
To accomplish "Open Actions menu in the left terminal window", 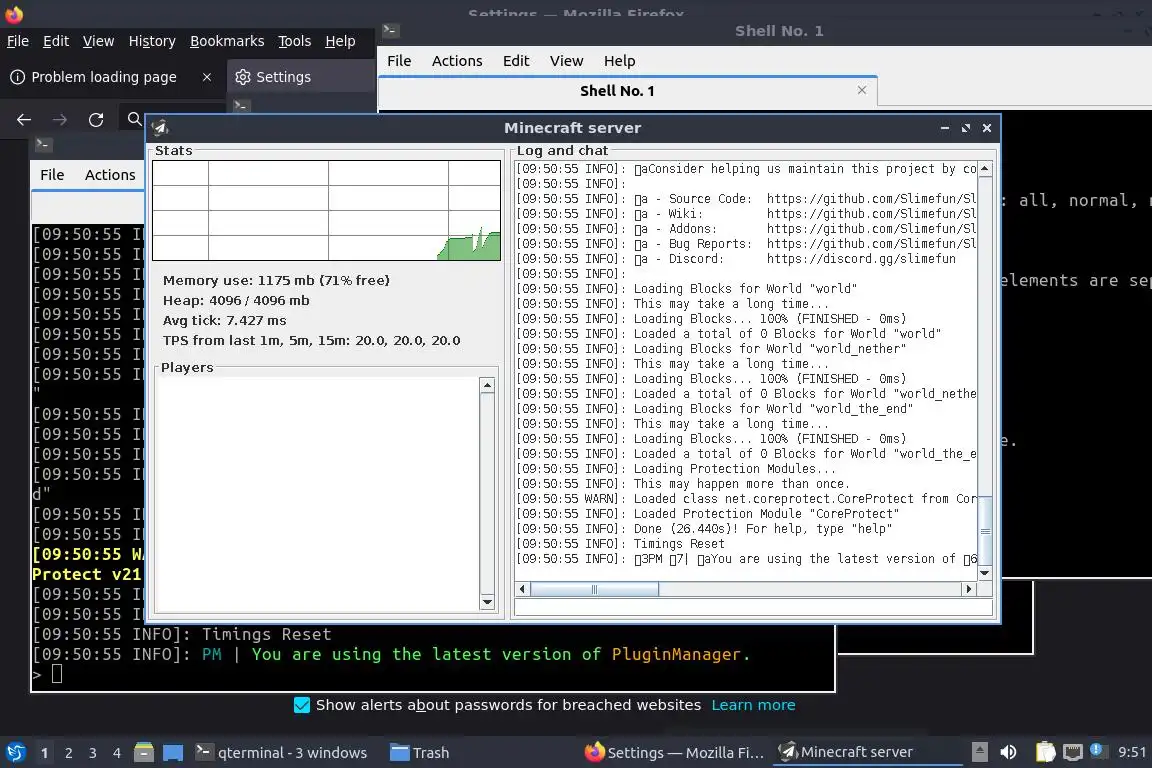I will tap(110, 175).
